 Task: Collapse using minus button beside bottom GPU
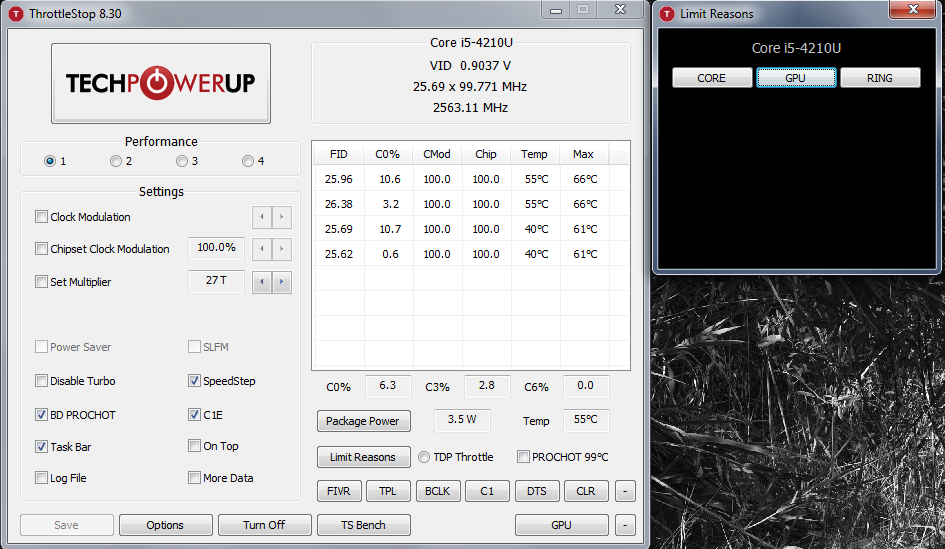tap(625, 525)
